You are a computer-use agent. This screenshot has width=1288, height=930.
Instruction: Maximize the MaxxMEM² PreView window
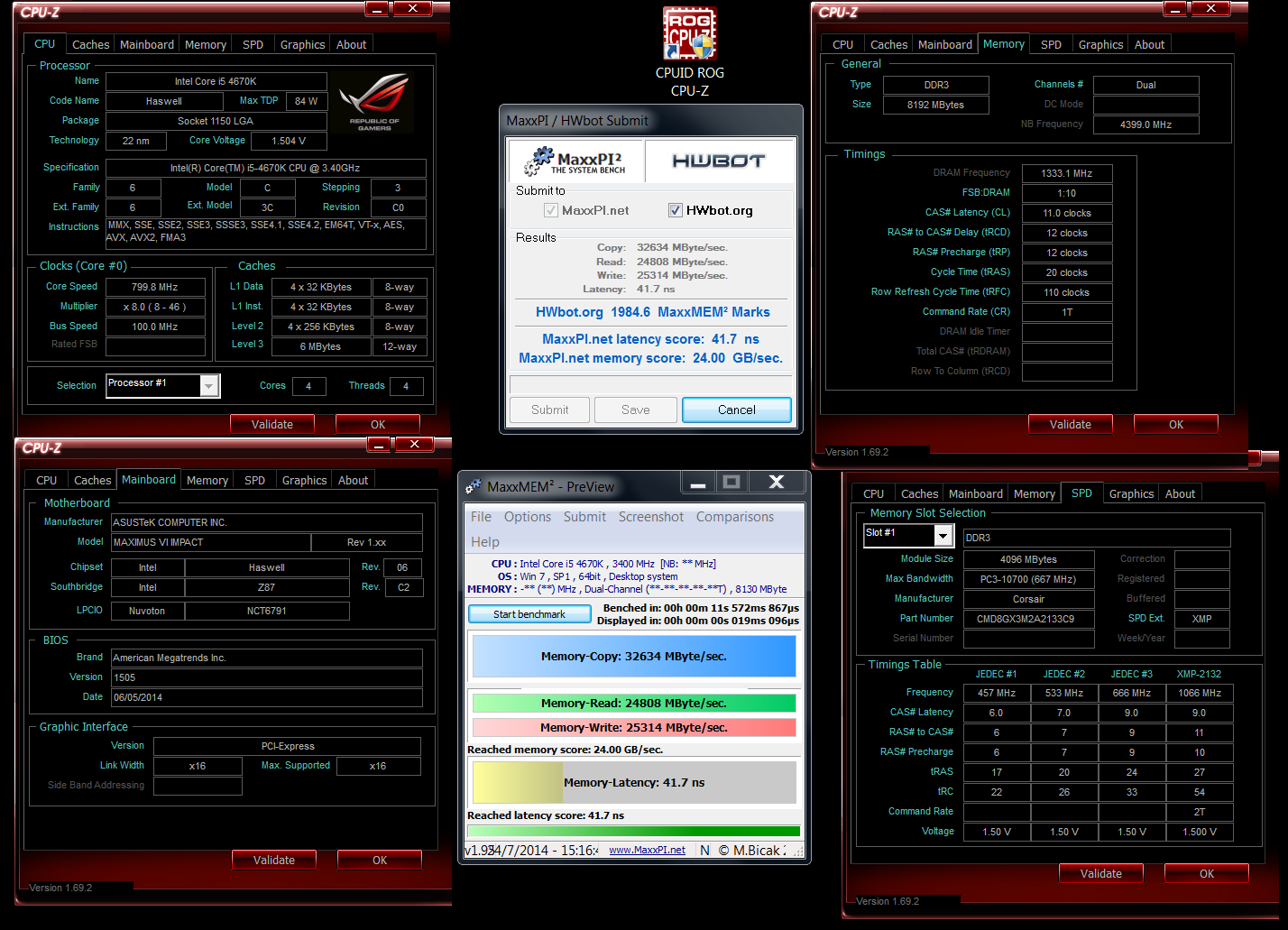tap(731, 483)
